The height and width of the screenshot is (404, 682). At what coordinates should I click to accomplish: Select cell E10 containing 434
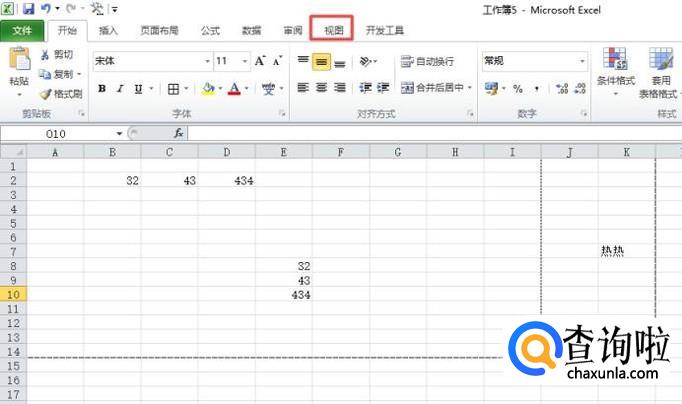coord(284,295)
